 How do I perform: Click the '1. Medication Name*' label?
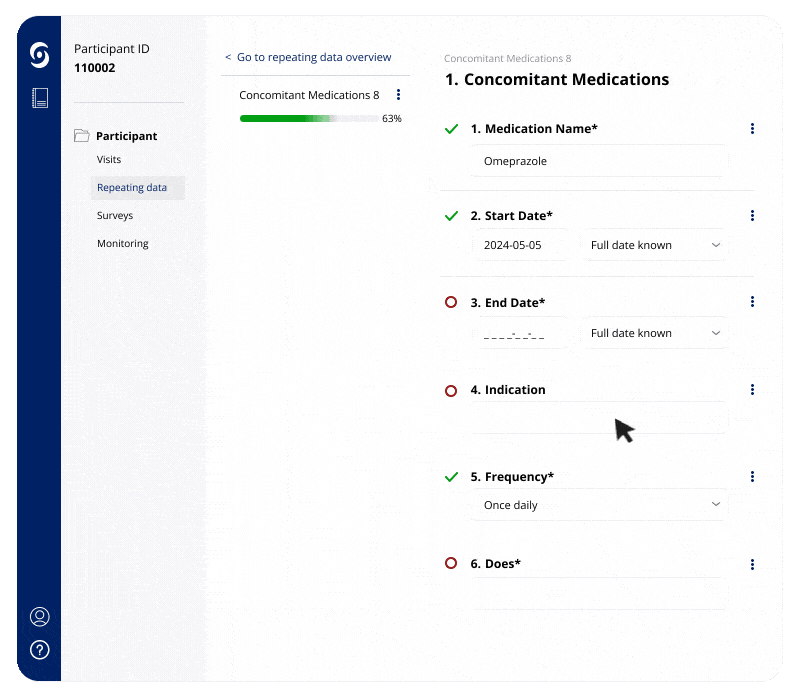(x=534, y=129)
